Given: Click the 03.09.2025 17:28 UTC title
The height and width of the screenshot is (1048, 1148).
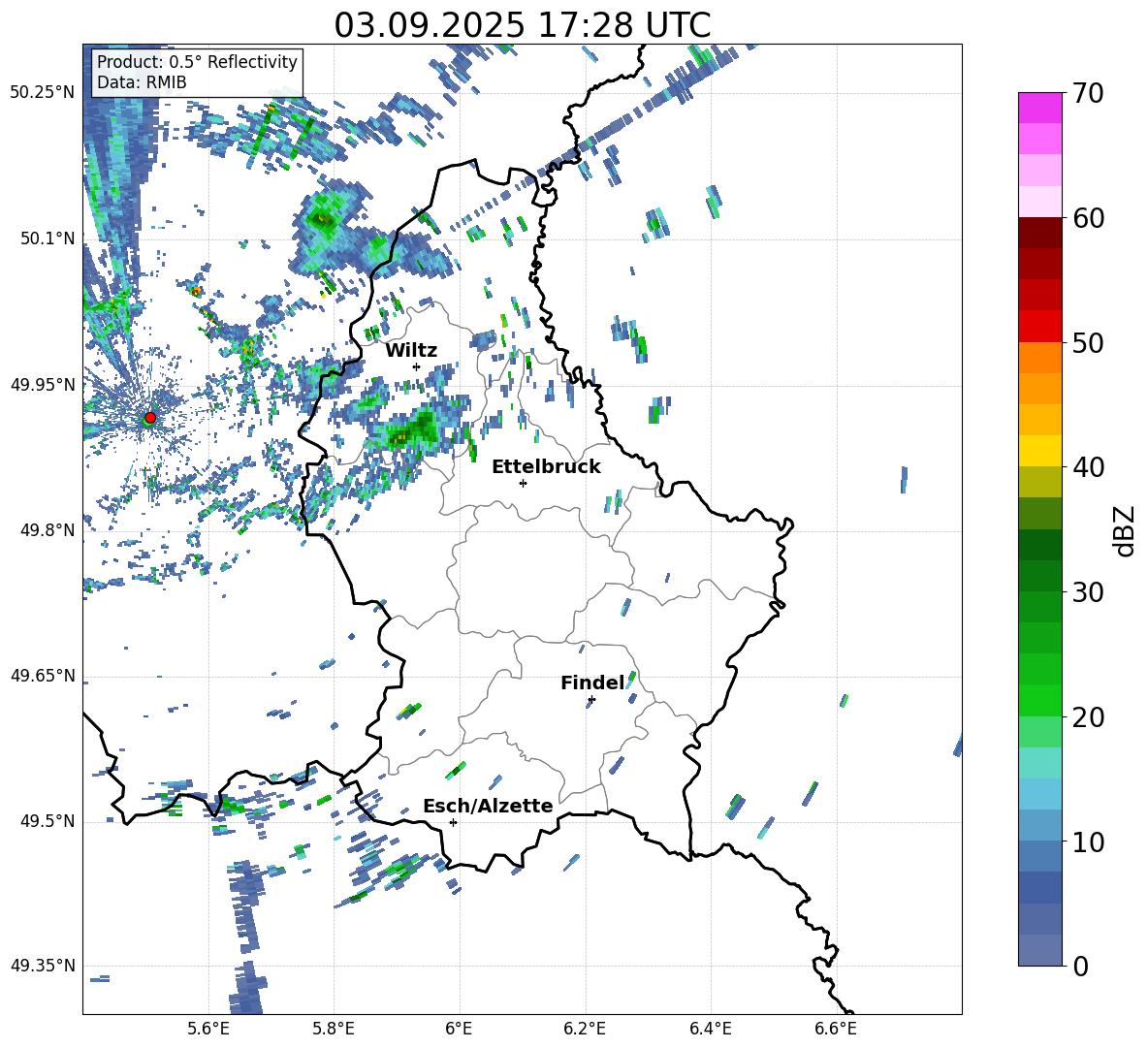Looking at the screenshot, I should tap(522, 25).
